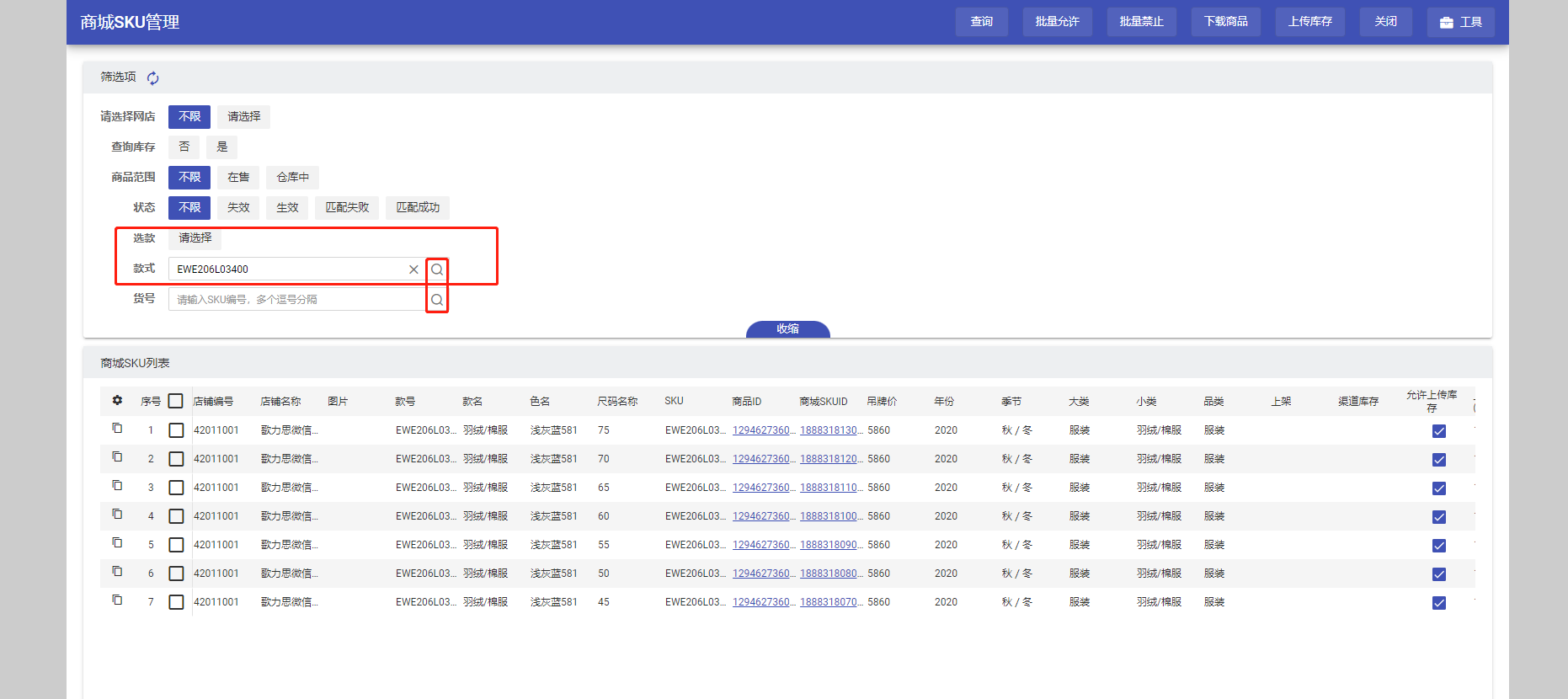Click the 货号 SKU number input field

click(x=296, y=300)
